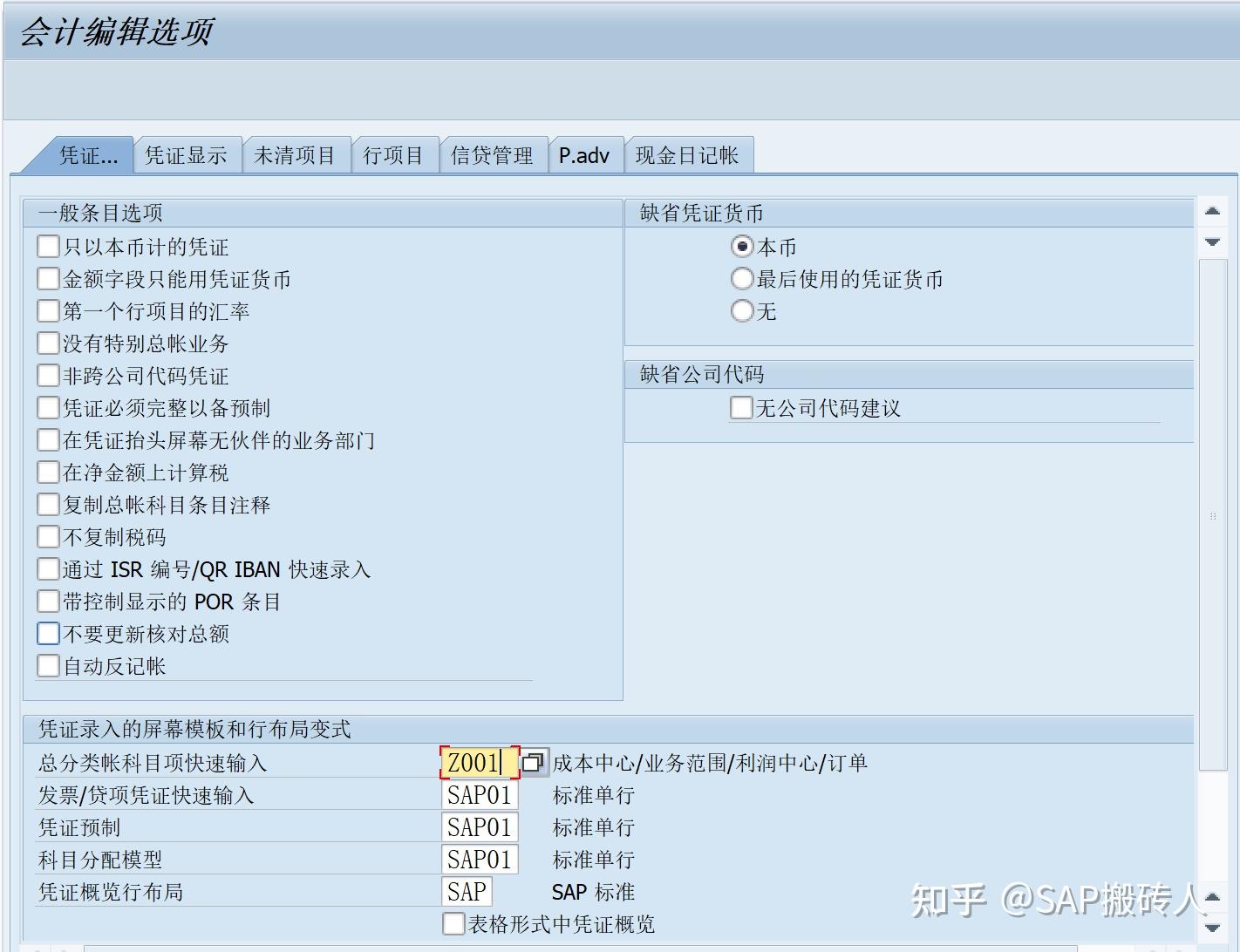Toggle the 不要更新核对总额 checkbox
The height and width of the screenshot is (952, 1240).
click(48, 633)
